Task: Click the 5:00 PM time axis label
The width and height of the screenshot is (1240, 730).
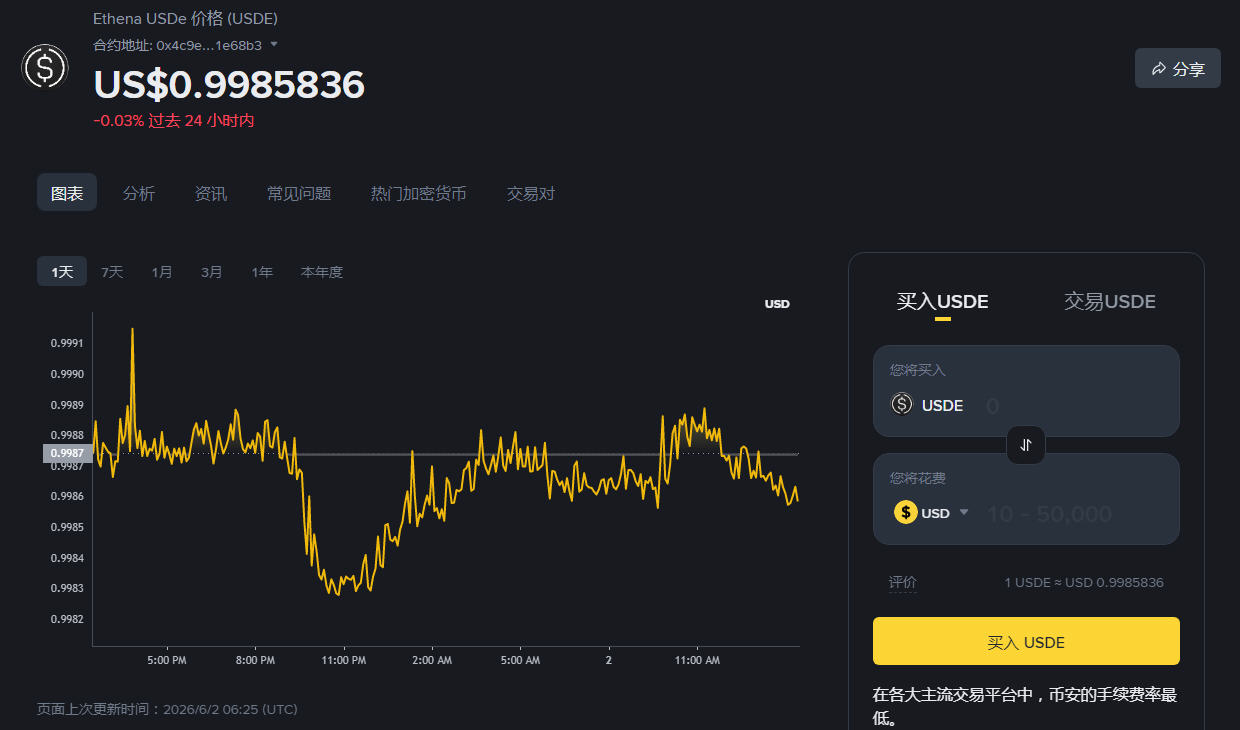Action: pos(166,661)
